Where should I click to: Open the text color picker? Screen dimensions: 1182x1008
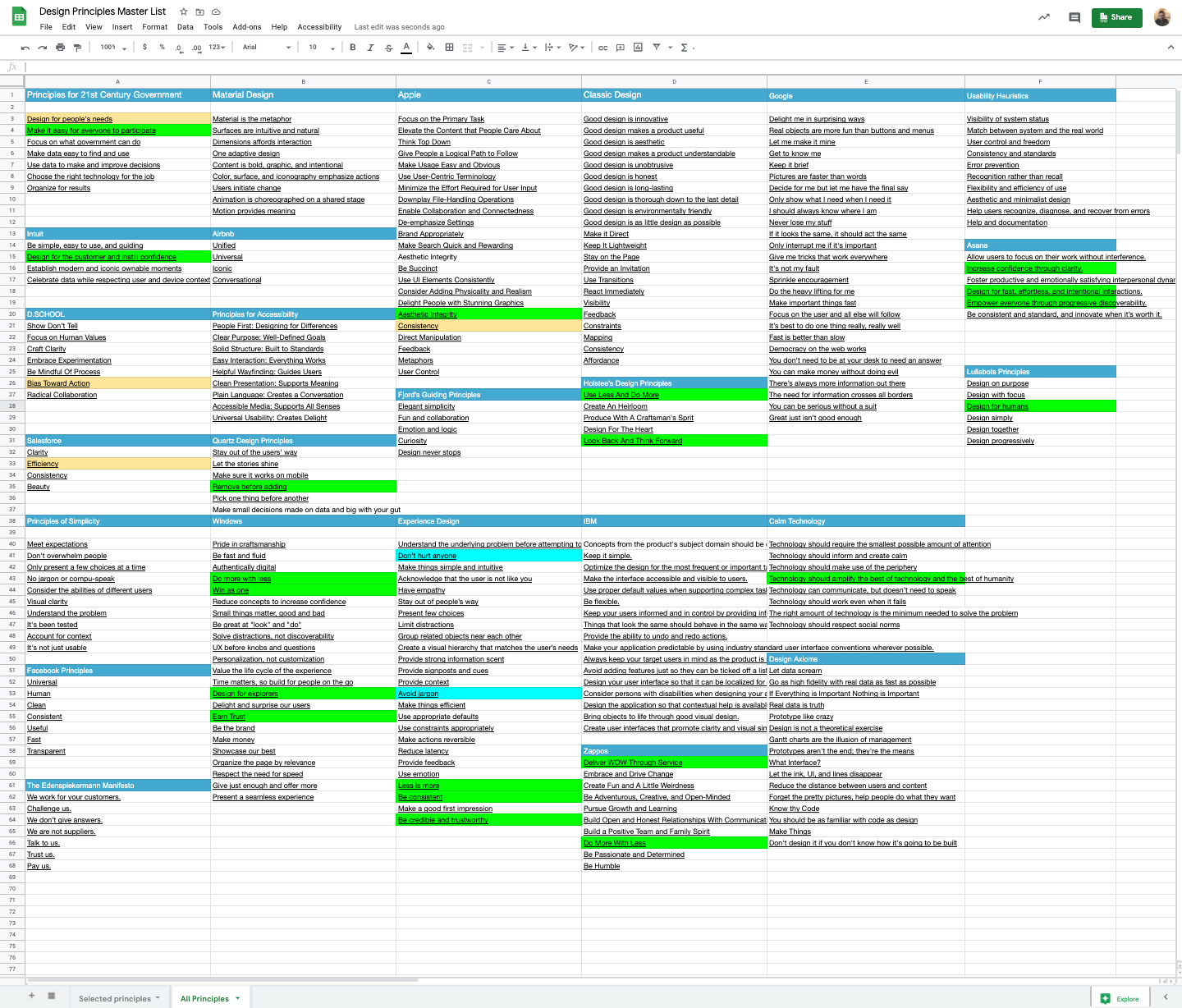(405, 48)
